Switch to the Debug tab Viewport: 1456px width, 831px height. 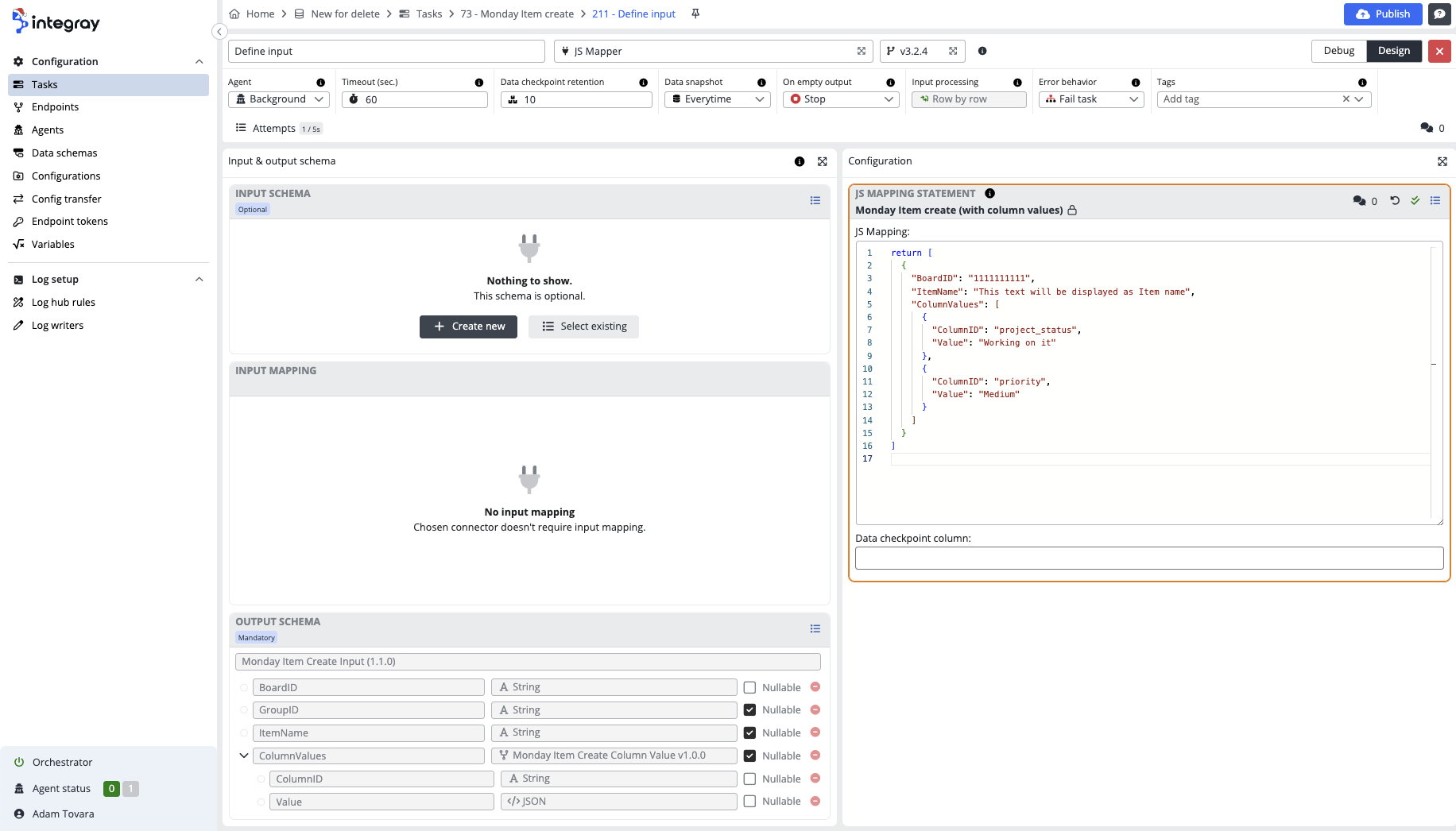click(x=1338, y=51)
